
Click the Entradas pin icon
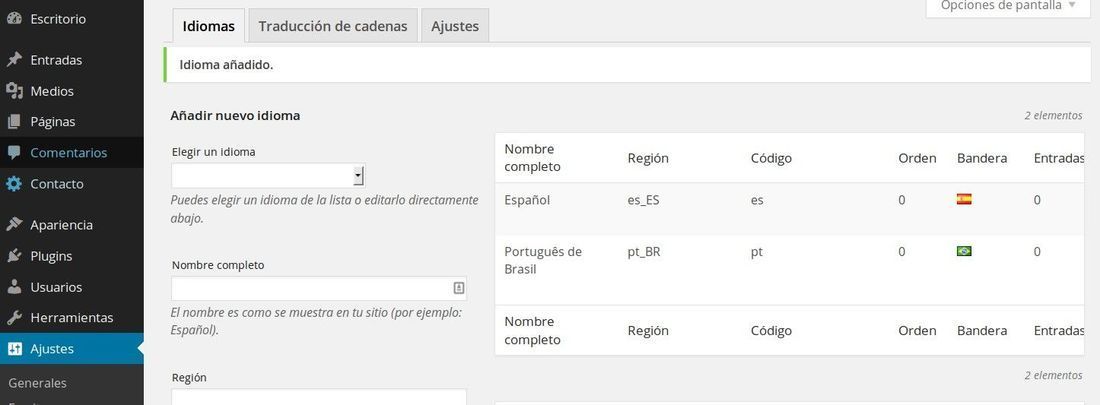click(x=14, y=60)
